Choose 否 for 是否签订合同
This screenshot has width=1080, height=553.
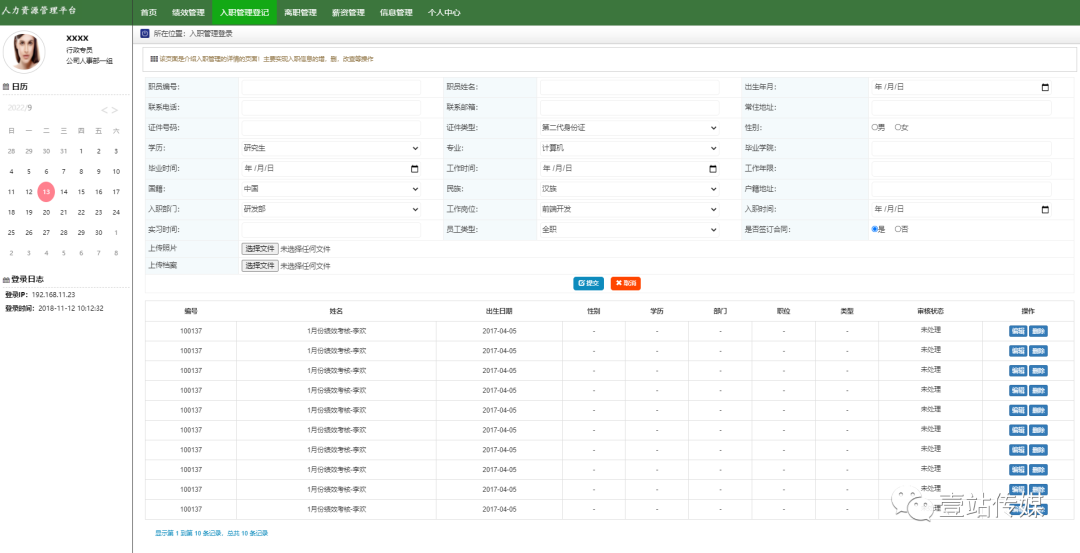point(897,229)
